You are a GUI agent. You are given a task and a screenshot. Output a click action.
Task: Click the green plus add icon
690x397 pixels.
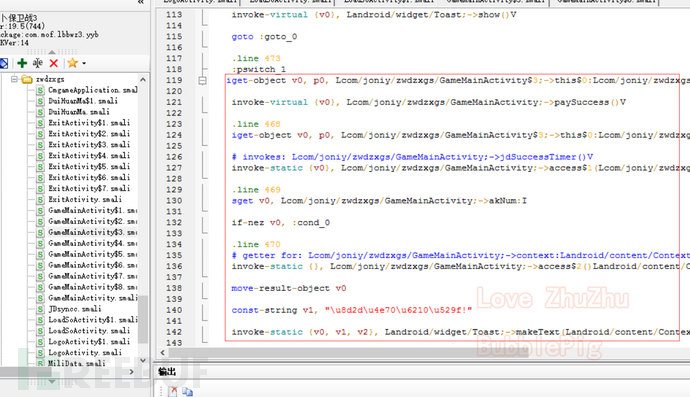click(22, 63)
